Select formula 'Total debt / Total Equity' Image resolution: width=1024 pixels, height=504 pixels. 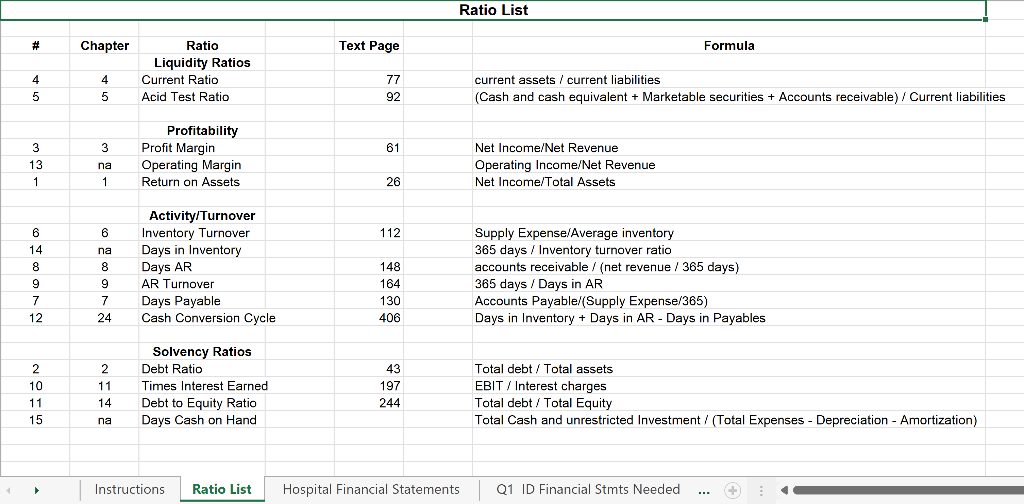pyautogui.click(x=729, y=403)
